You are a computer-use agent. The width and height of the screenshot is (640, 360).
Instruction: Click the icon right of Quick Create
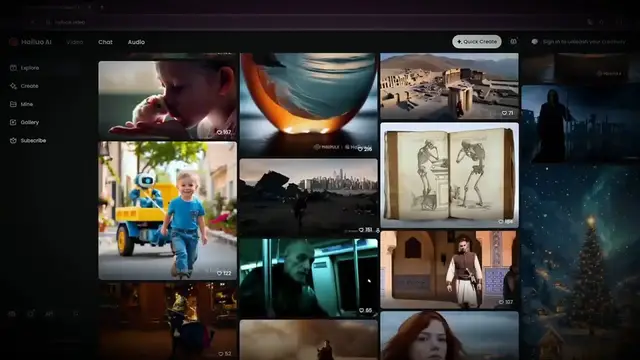(x=513, y=42)
